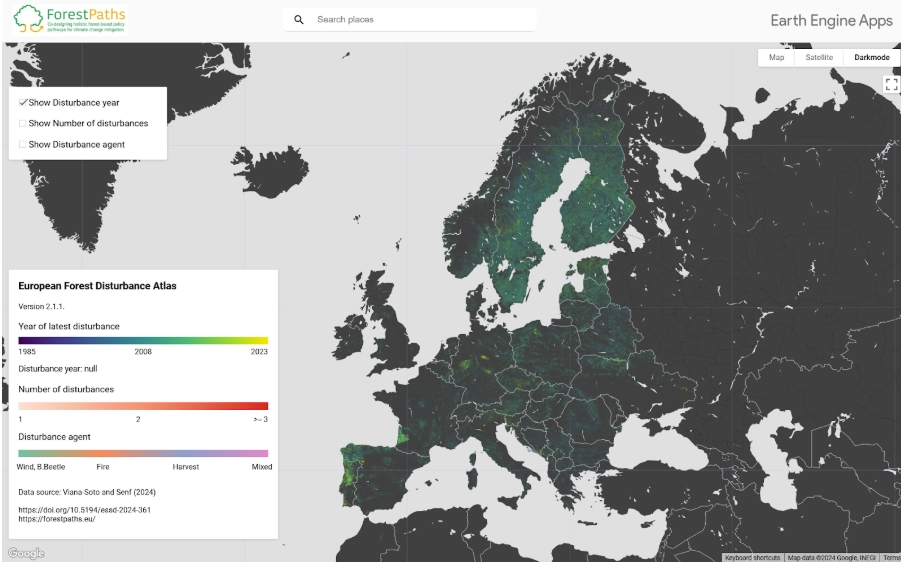Enable Show Number of disturbances

click(22, 124)
